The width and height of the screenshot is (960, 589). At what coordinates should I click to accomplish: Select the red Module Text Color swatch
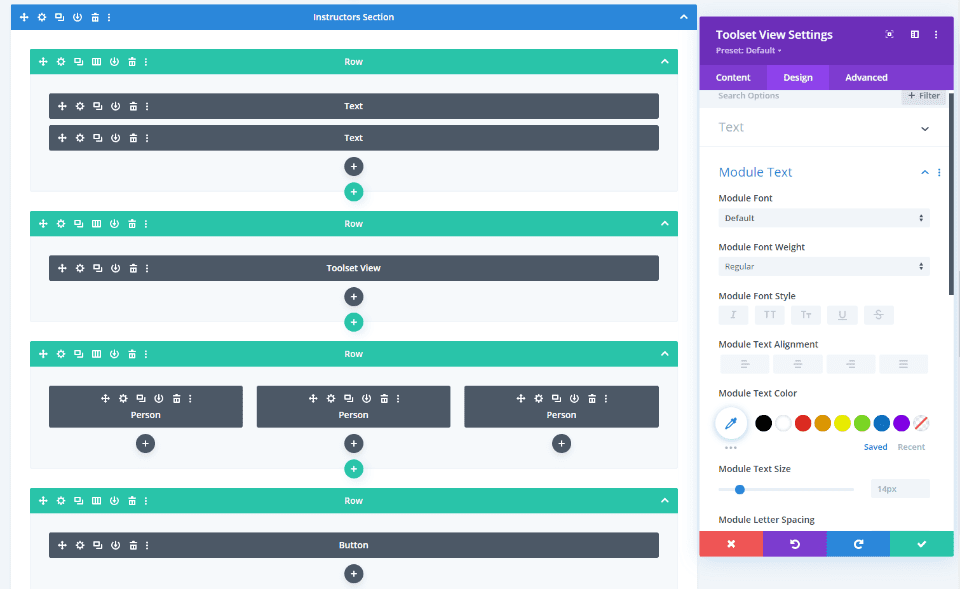(x=801, y=422)
